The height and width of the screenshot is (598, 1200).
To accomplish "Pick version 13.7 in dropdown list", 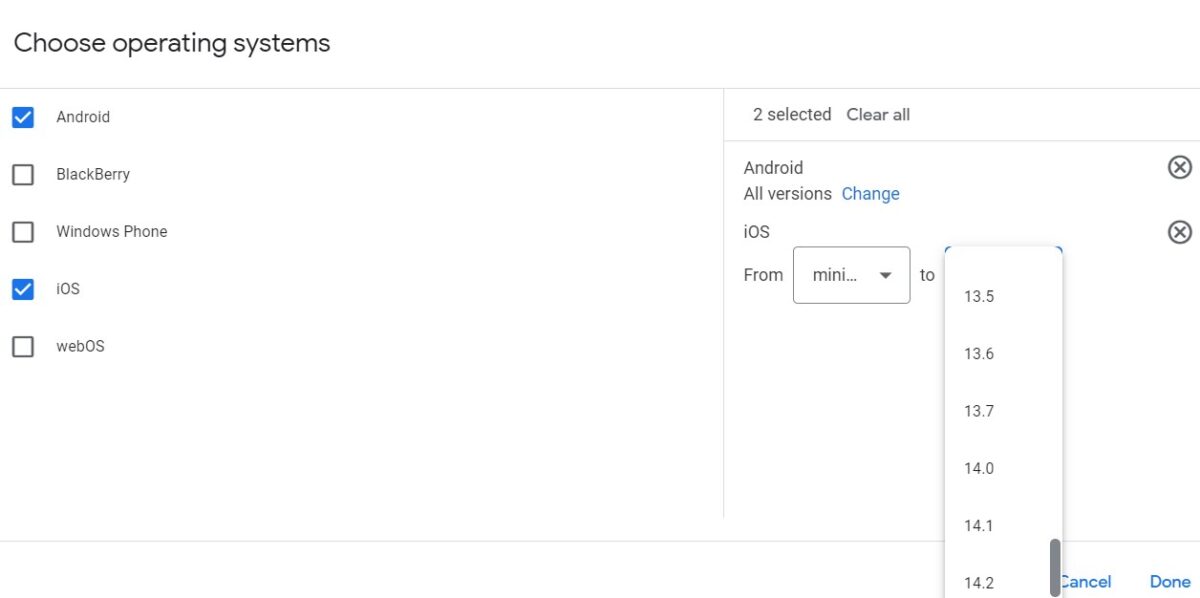I will (979, 411).
